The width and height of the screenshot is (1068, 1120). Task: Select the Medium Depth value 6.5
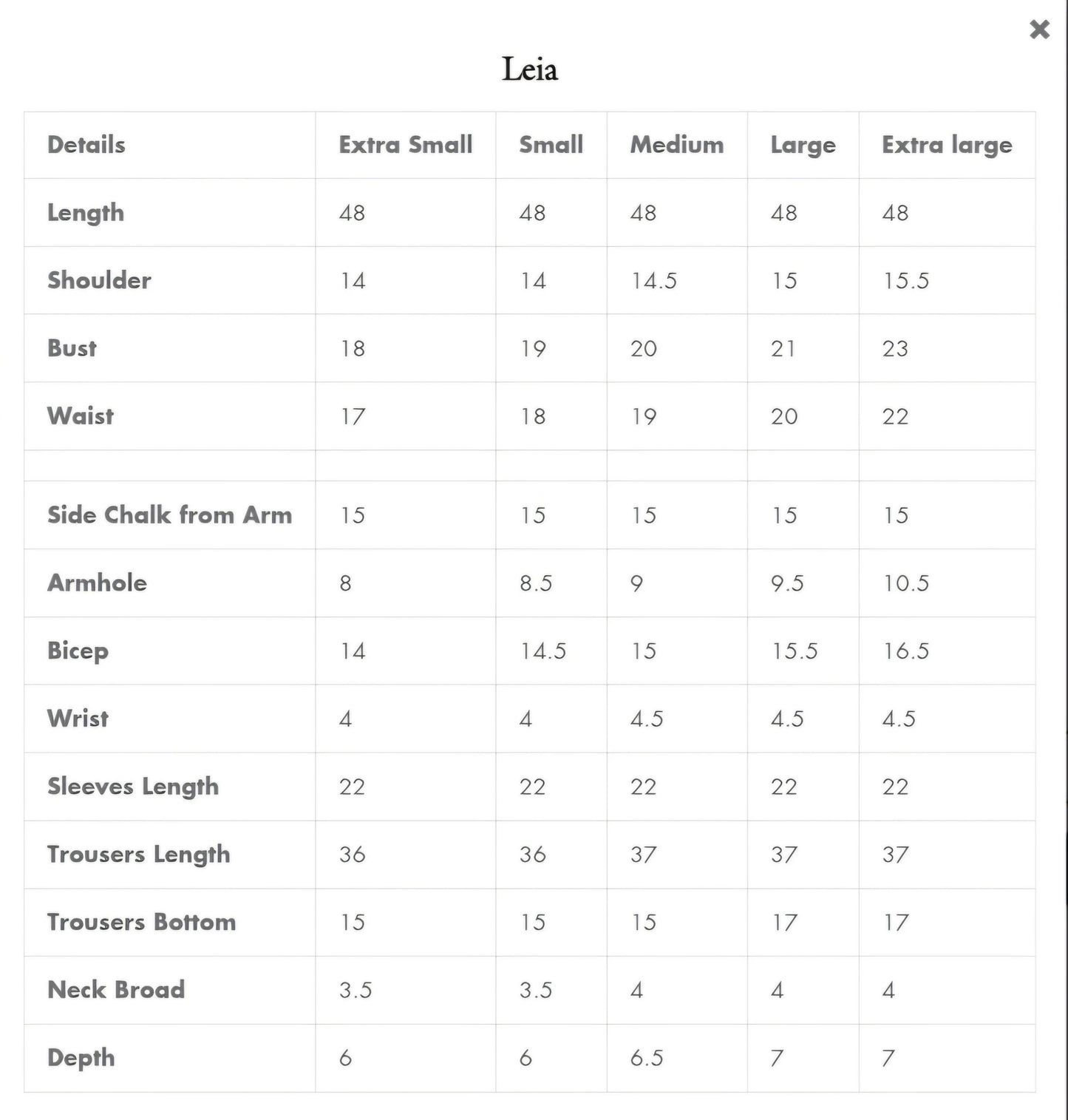click(647, 1058)
